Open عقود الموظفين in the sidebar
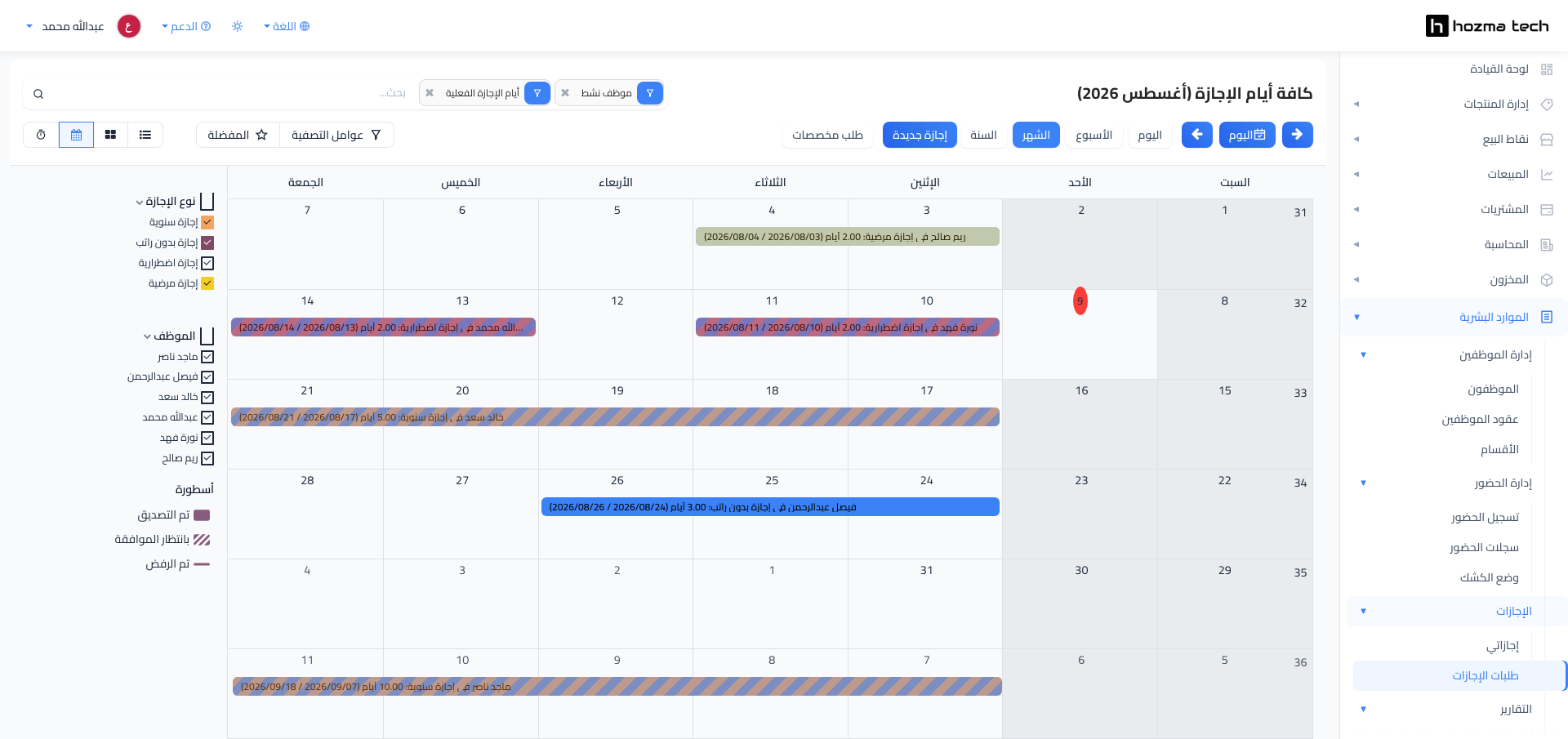This screenshot has width=1568, height=739. tap(1480, 419)
